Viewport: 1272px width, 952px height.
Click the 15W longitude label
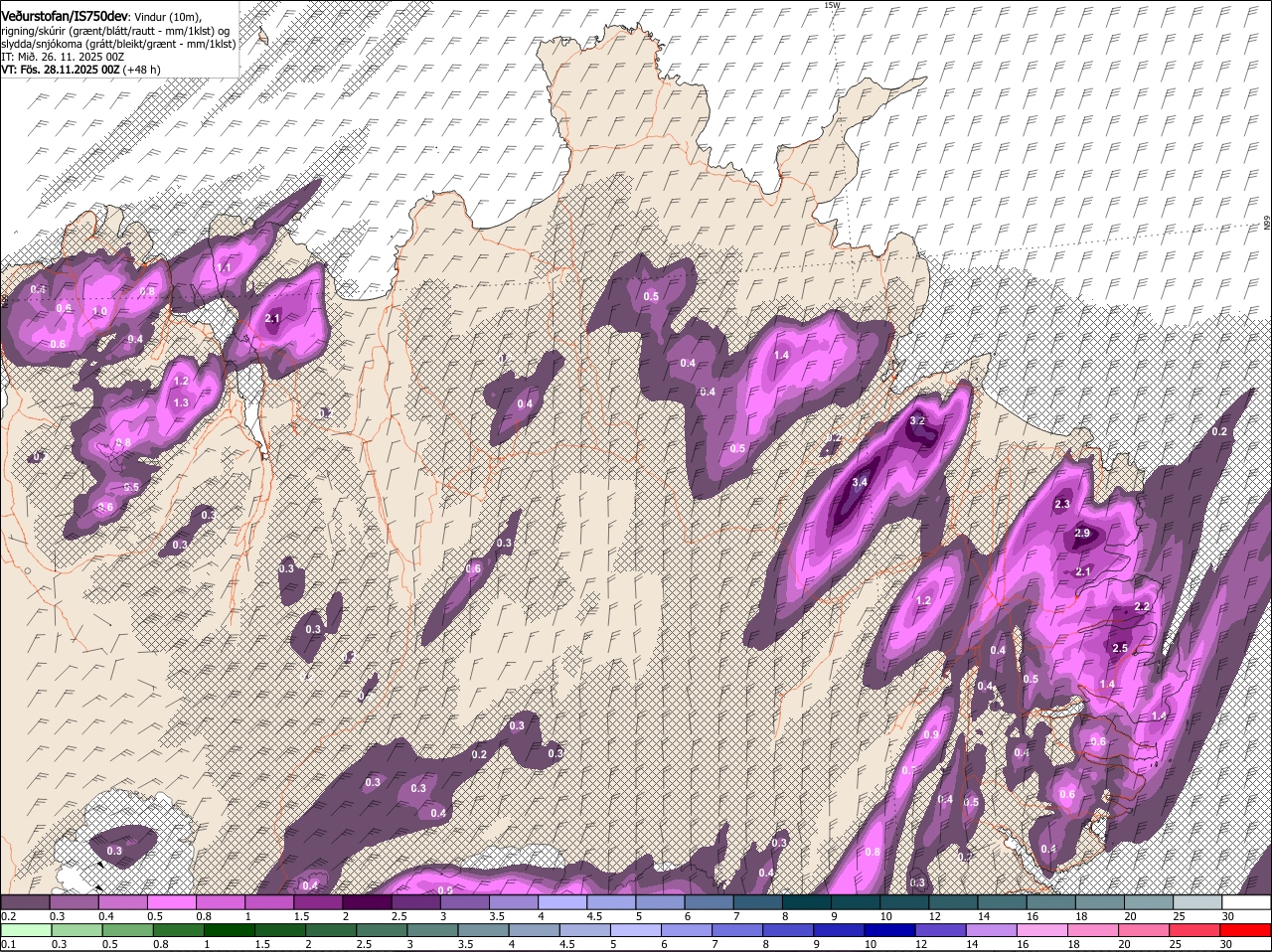(x=832, y=5)
